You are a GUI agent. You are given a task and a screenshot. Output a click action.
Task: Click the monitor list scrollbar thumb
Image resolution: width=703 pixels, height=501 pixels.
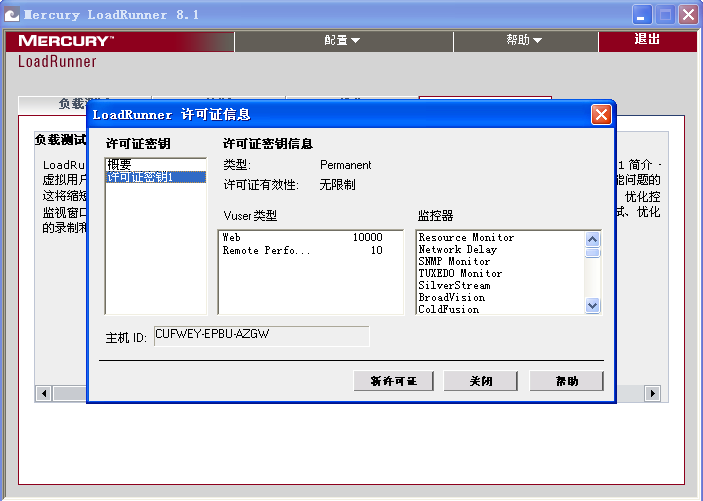pos(592,253)
